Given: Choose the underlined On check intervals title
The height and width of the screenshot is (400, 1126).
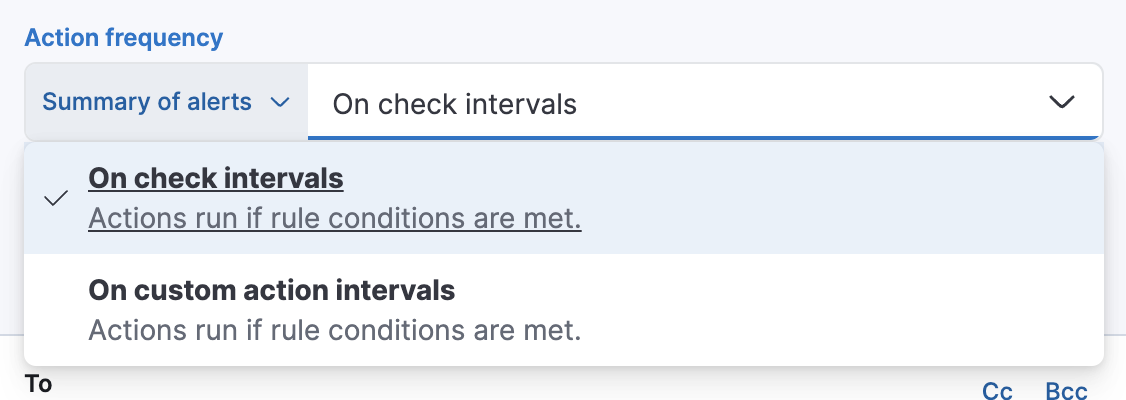Looking at the screenshot, I should pyautogui.click(x=216, y=178).
